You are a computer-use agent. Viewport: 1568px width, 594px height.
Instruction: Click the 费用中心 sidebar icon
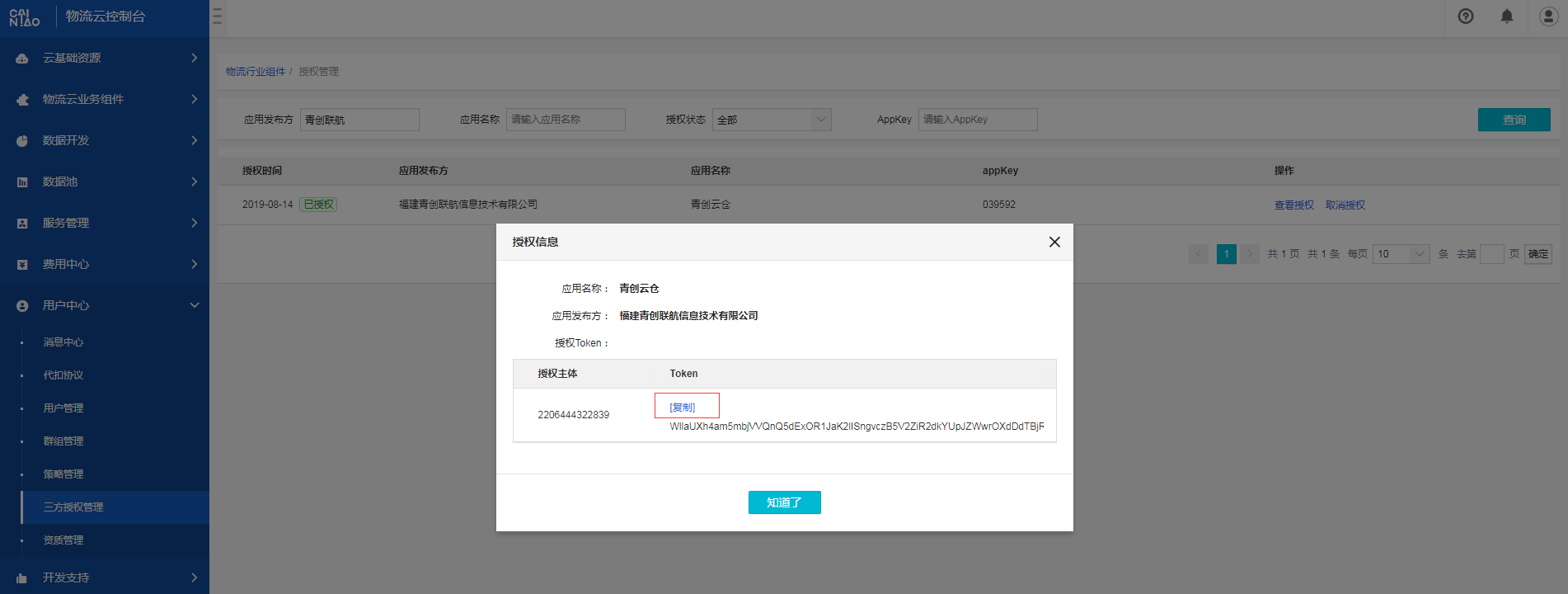[22, 265]
